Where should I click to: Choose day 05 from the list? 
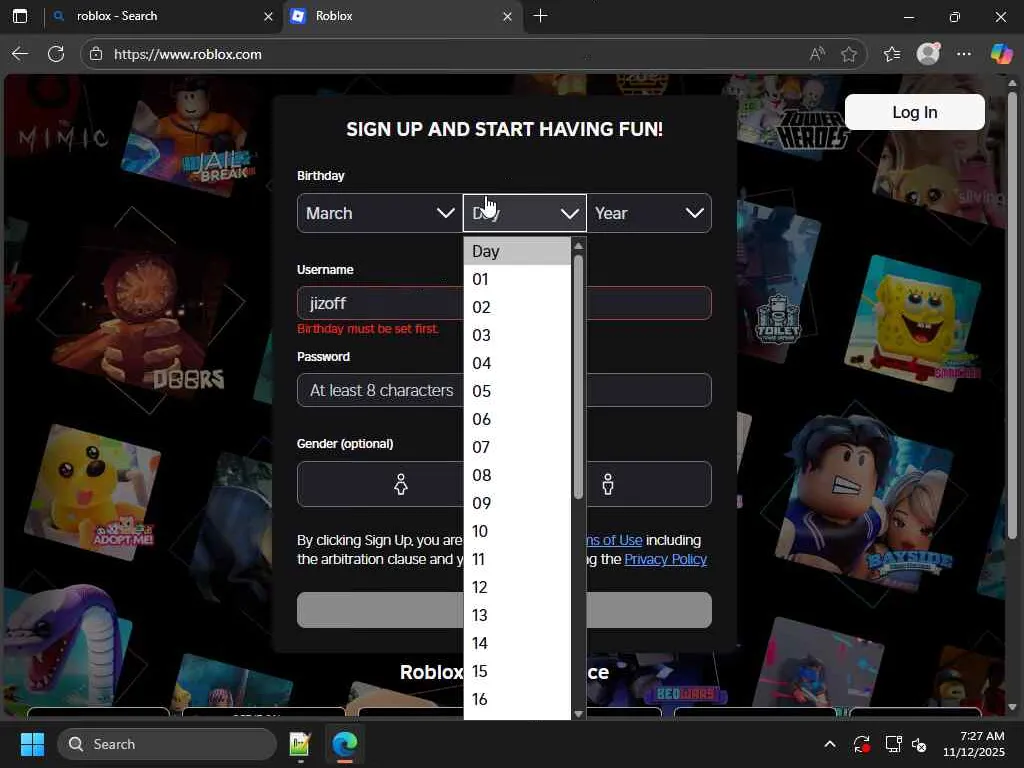click(517, 391)
